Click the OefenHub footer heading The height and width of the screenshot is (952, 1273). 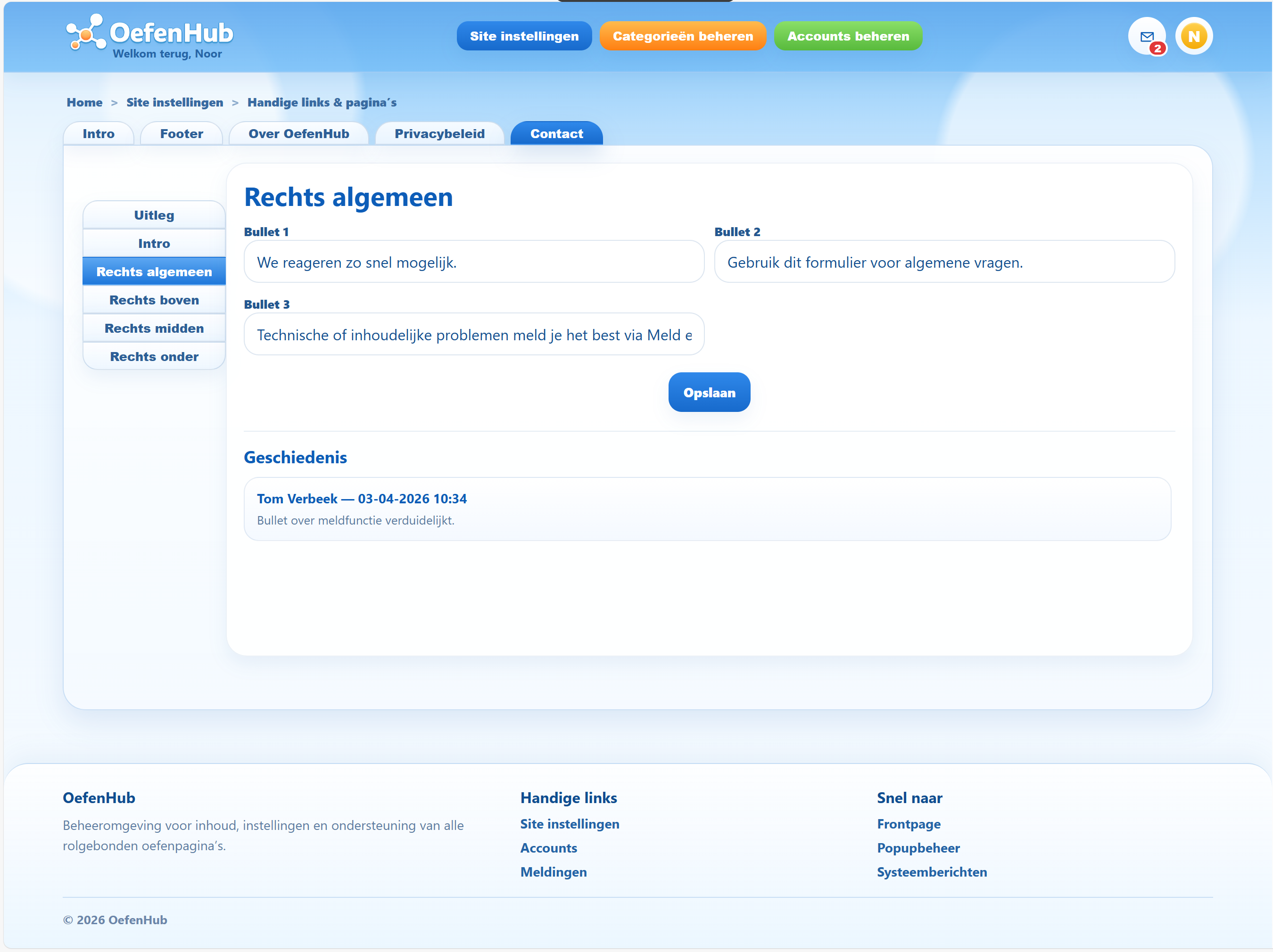pos(99,798)
